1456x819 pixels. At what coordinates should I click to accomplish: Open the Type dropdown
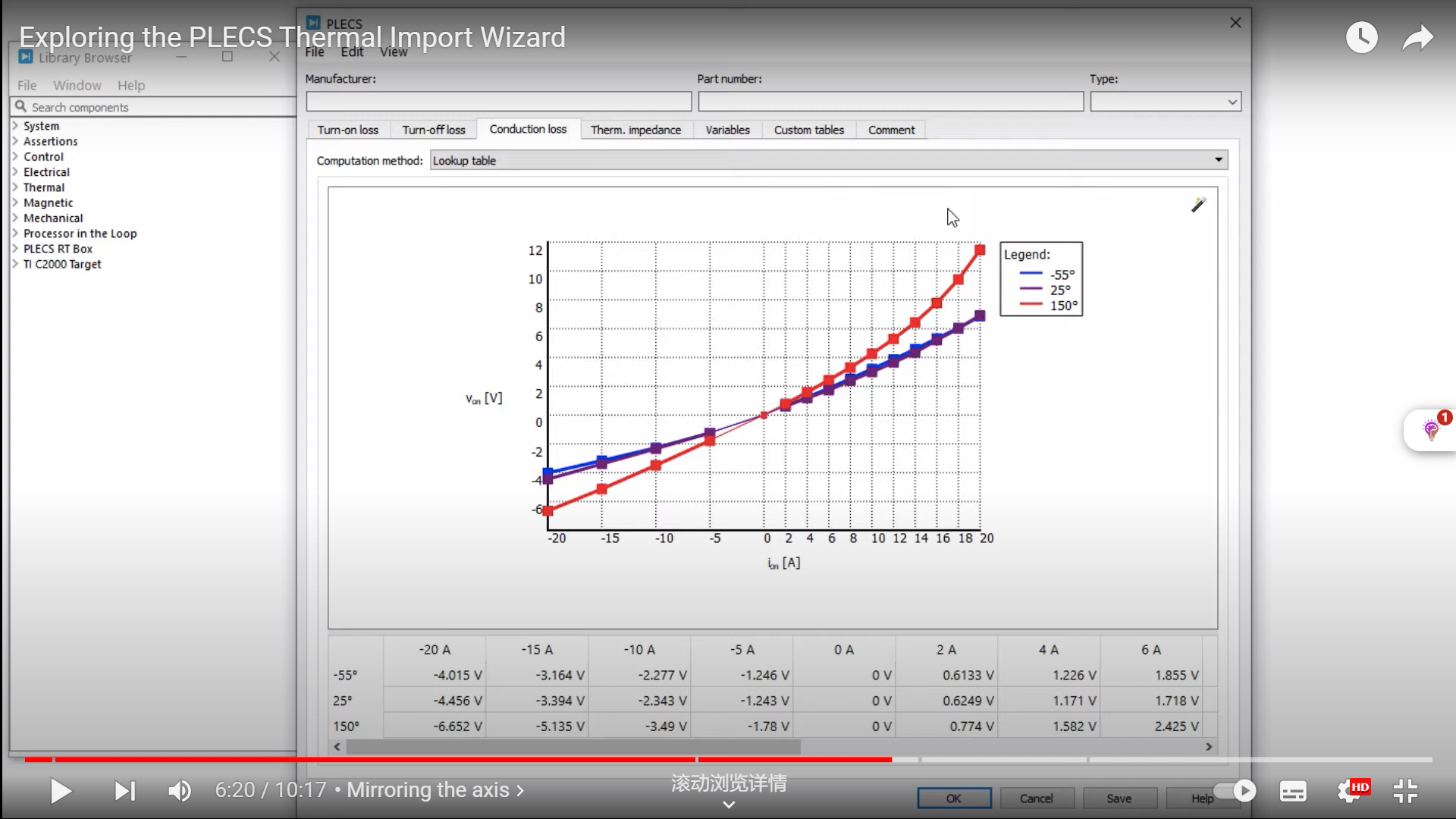point(1165,102)
